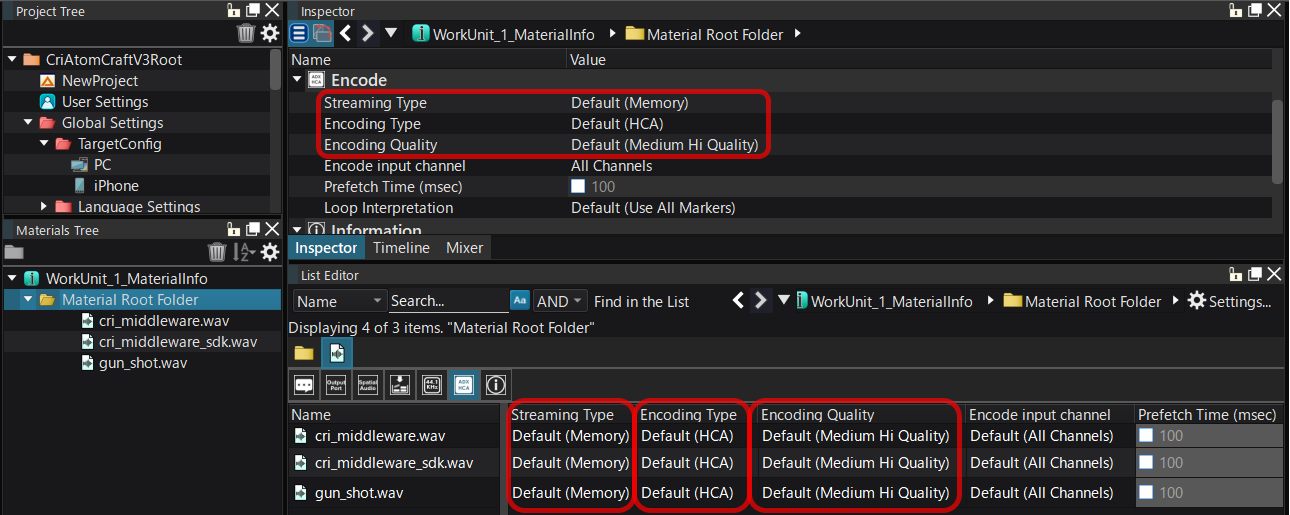Open Materials Tree settings gear

click(270, 252)
